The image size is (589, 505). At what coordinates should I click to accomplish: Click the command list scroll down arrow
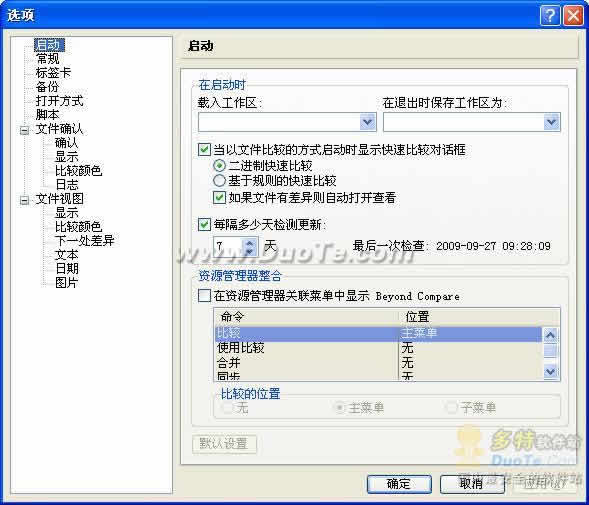coord(550,372)
